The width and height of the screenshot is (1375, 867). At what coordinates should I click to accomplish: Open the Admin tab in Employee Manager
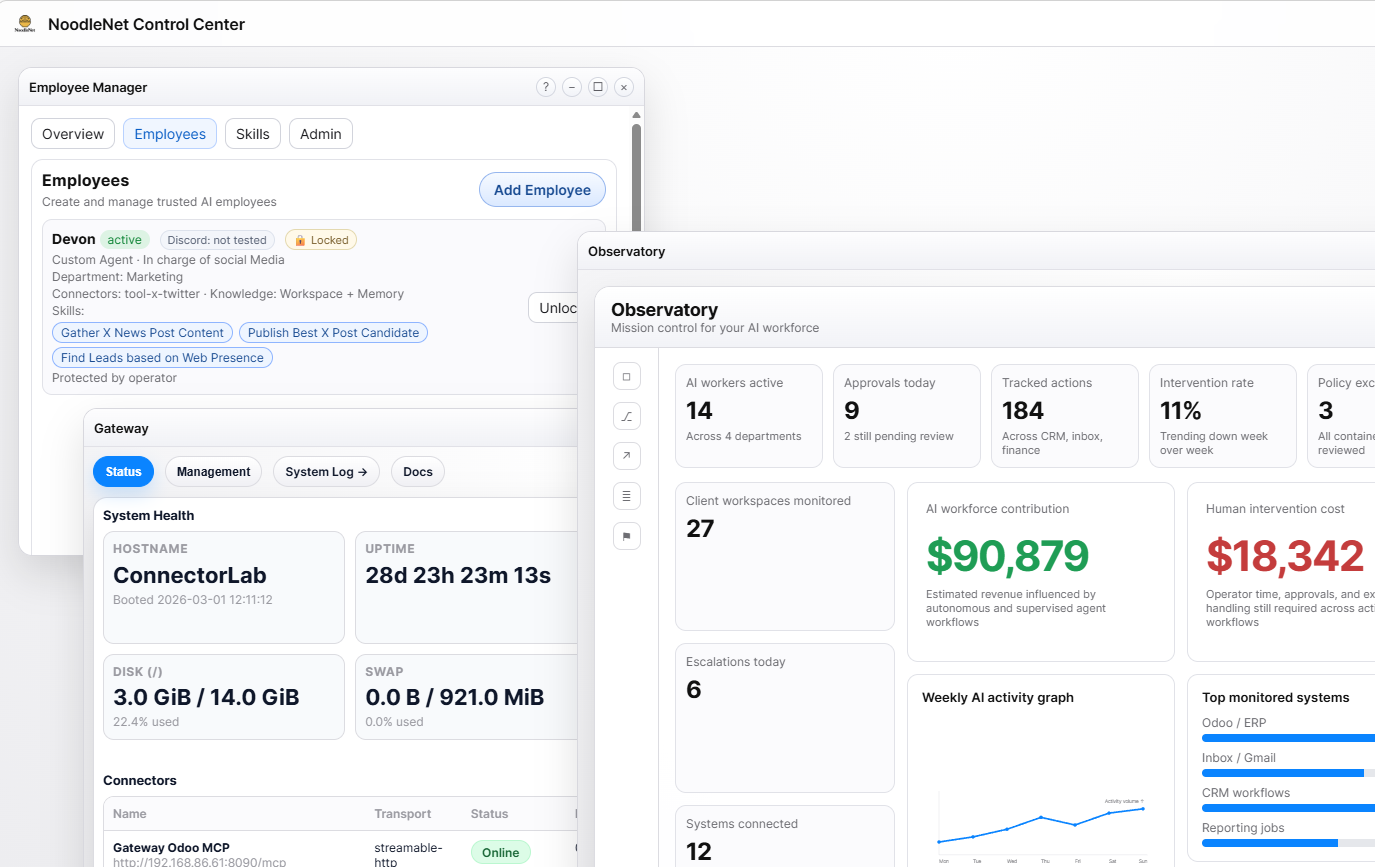click(x=321, y=134)
